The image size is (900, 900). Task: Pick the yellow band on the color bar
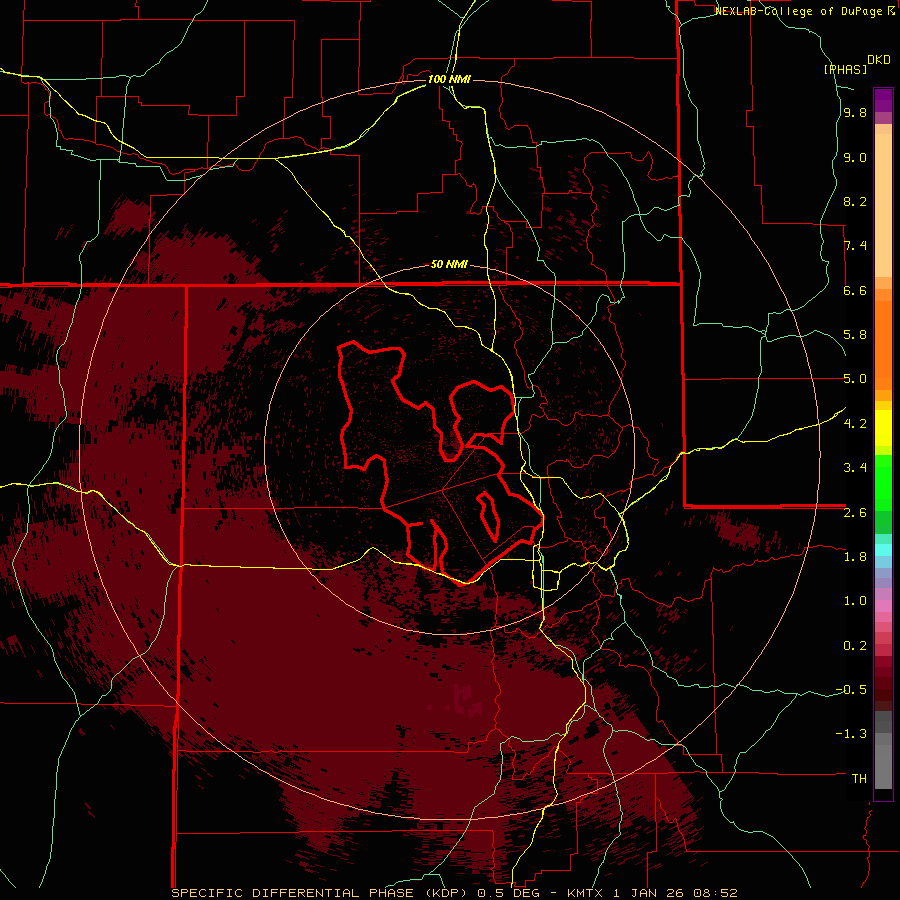(883, 428)
